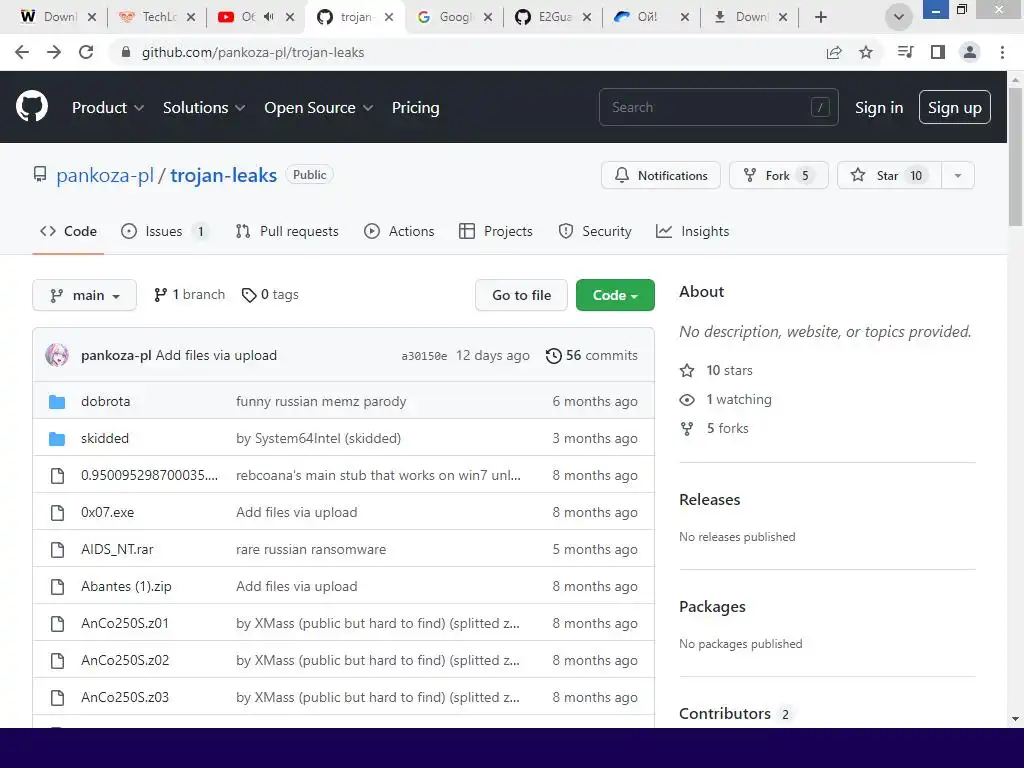The image size is (1024, 768).
Task: Open a new browser tab with plus
Action: (821, 17)
